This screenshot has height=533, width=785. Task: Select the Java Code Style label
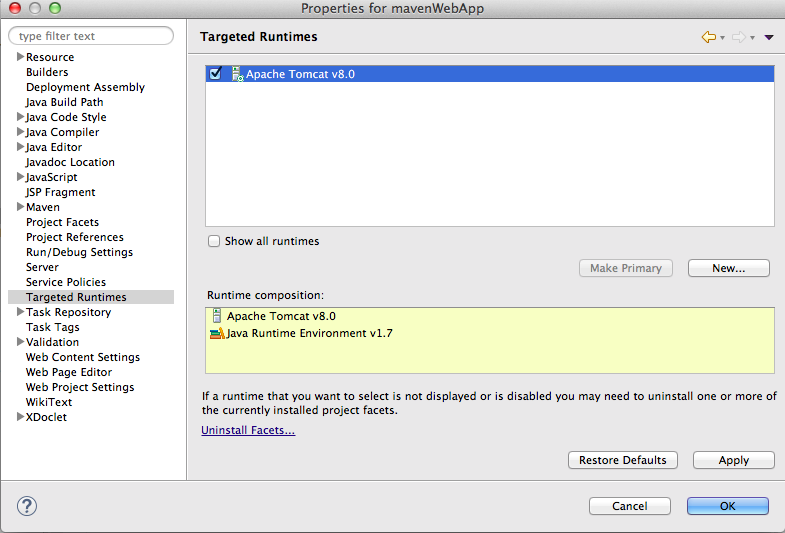(x=66, y=117)
